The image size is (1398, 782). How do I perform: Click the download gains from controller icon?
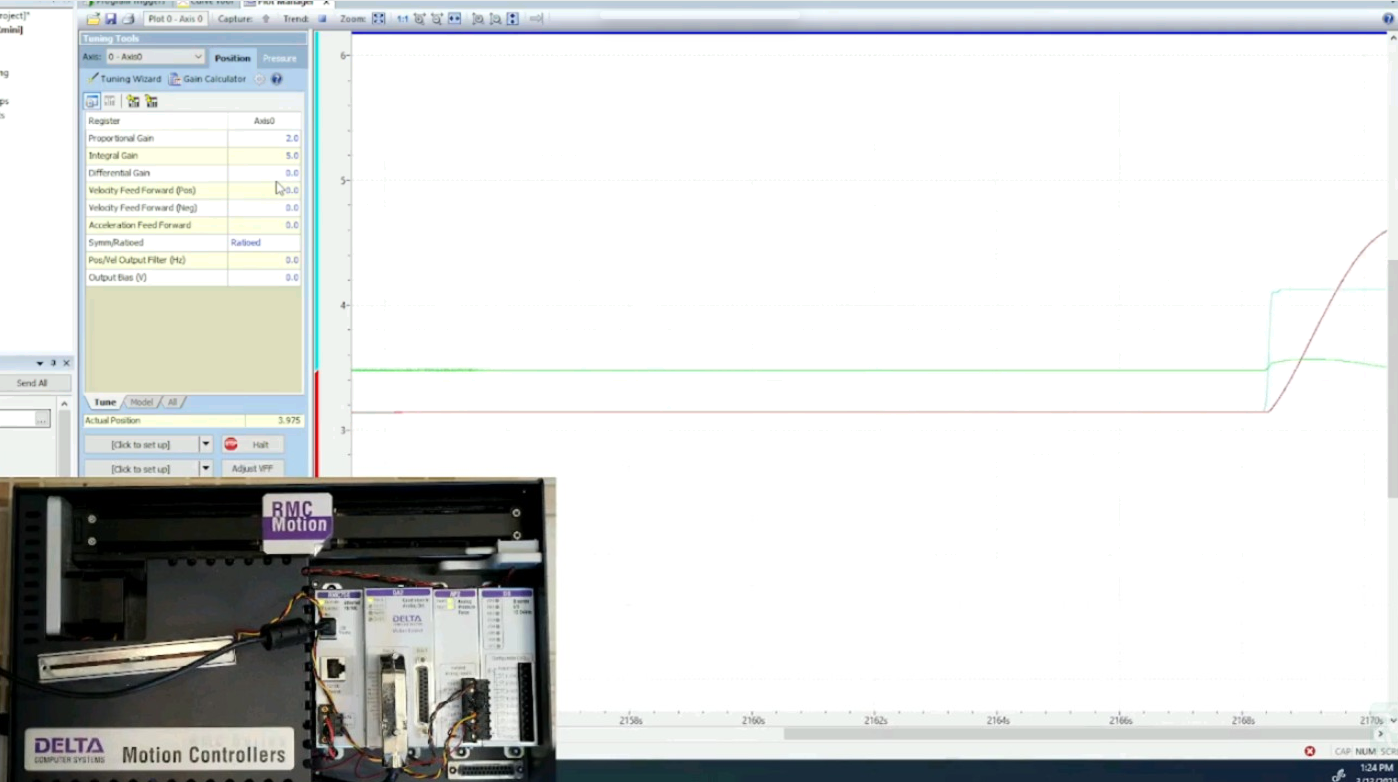(x=133, y=101)
